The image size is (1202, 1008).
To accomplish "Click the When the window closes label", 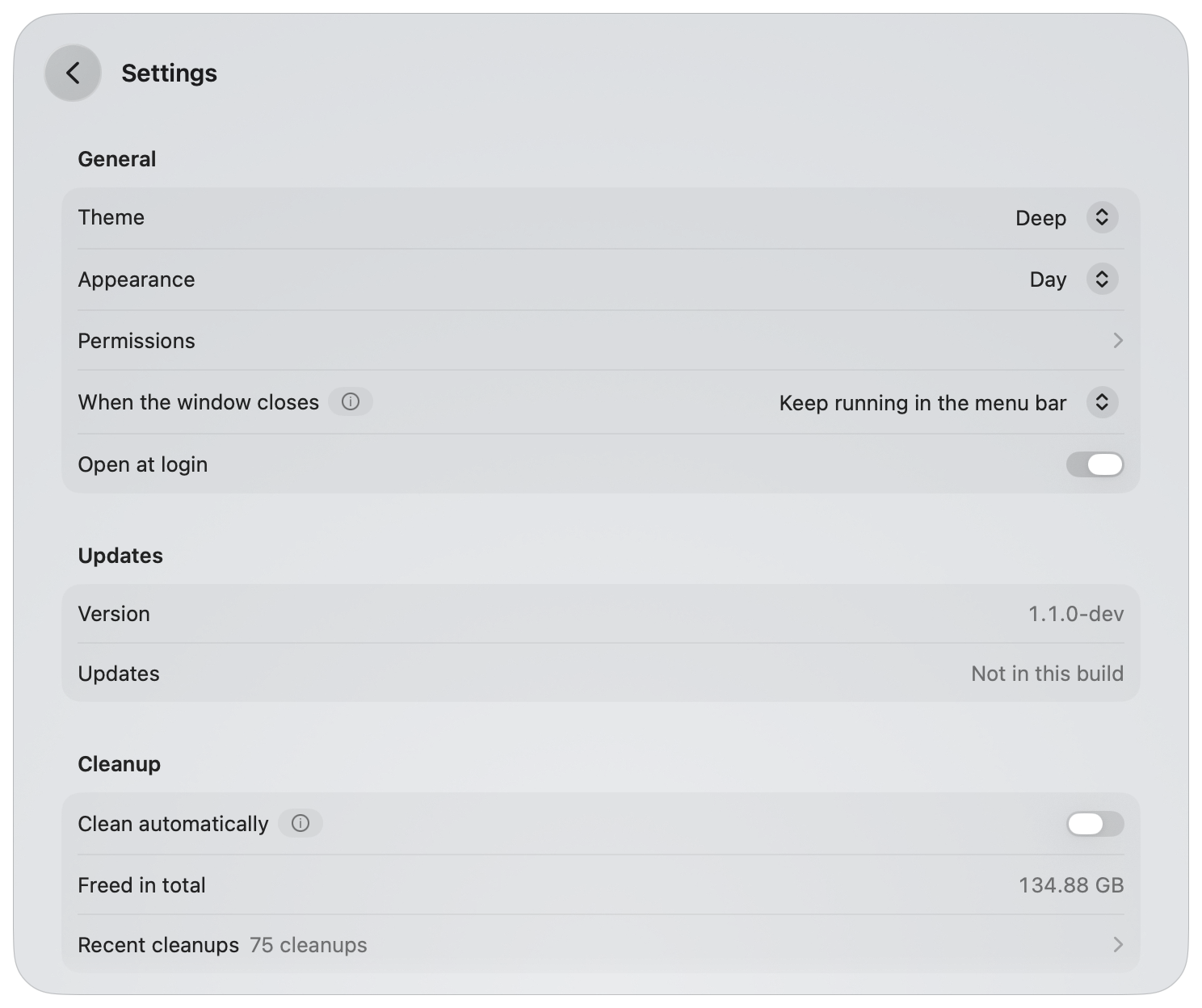I will 199,402.
